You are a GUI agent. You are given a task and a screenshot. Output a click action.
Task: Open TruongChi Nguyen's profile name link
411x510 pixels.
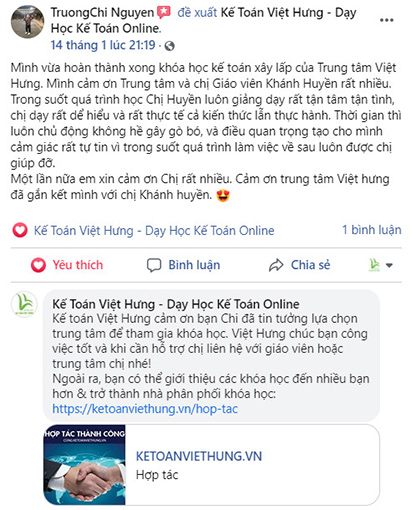102,13
